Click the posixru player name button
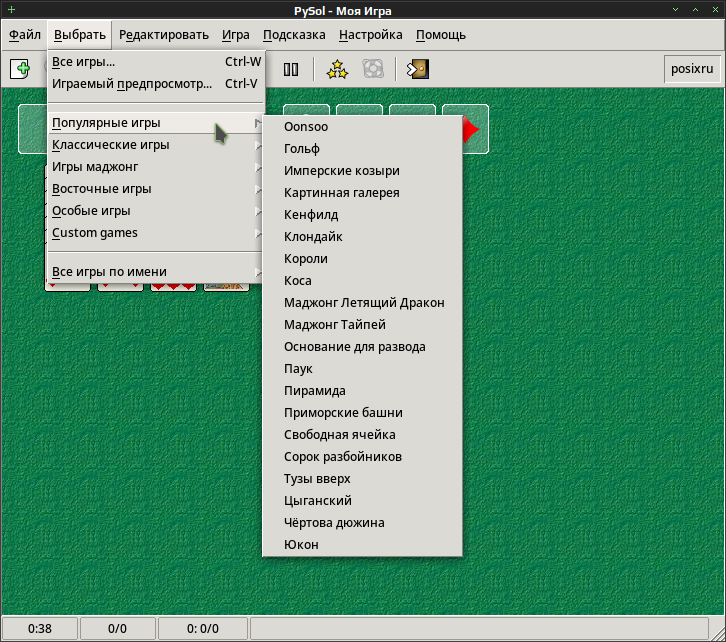The width and height of the screenshot is (726, 642). [692, 69]
